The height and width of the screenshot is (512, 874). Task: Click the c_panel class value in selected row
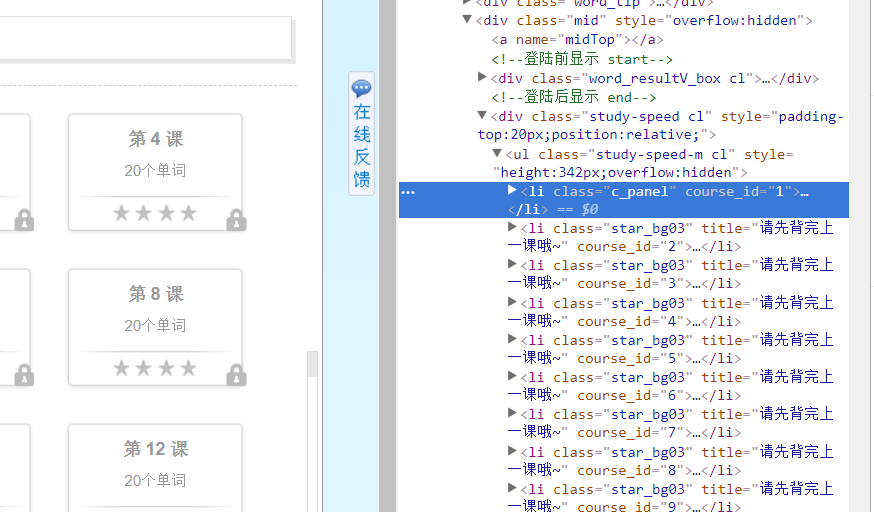point(639,192)
